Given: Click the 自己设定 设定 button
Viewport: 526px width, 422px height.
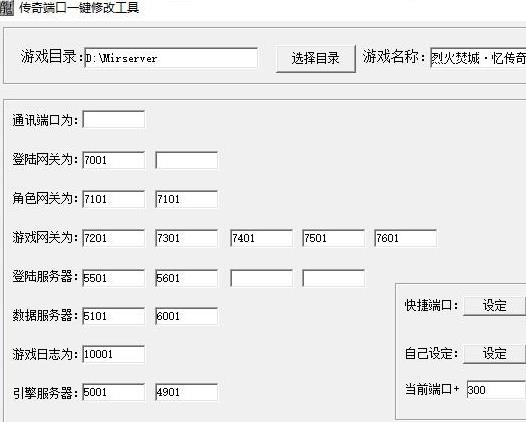Looking at the screenshot, I should tap(494, 353).
